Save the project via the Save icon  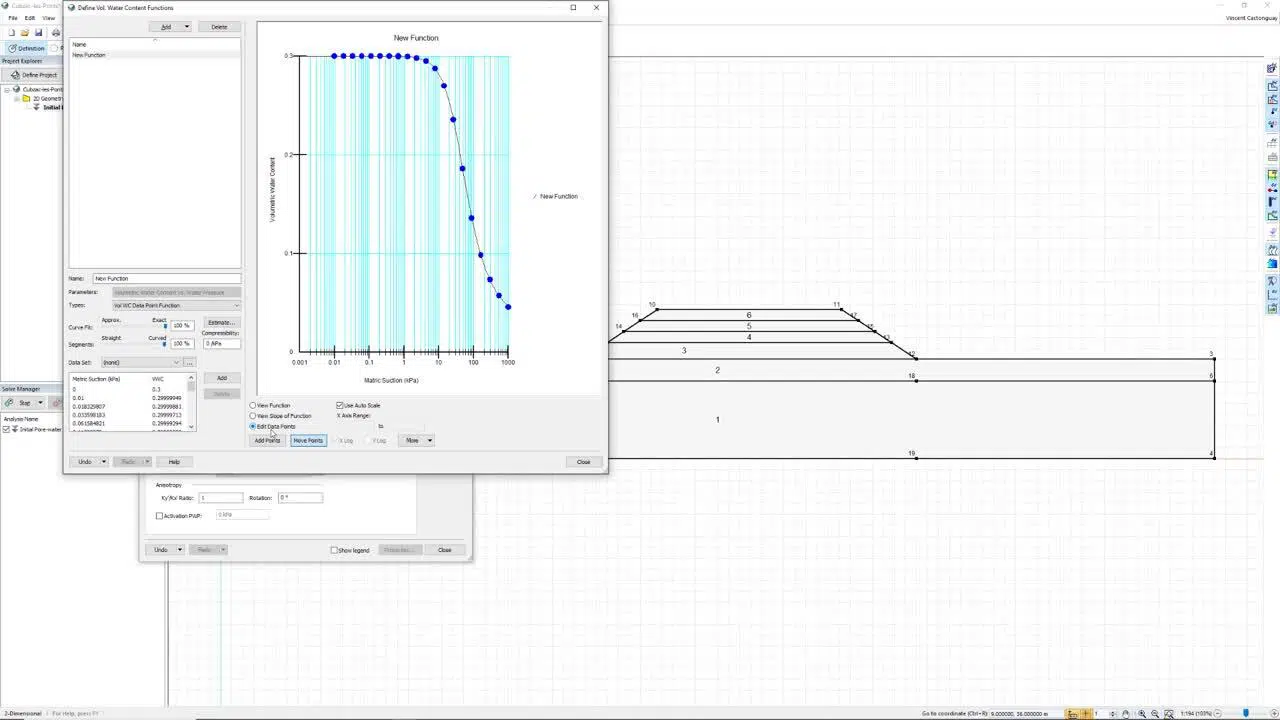(38, 33)
